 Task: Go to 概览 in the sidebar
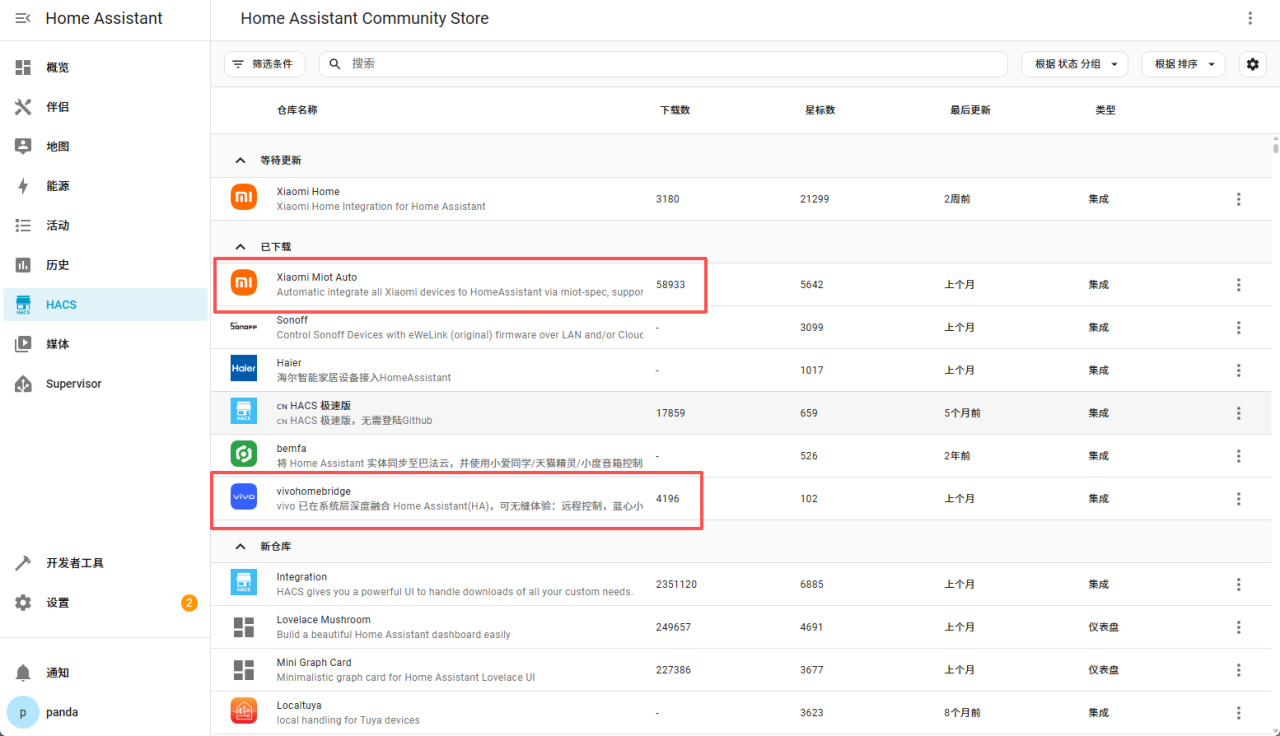click(105, 67)
